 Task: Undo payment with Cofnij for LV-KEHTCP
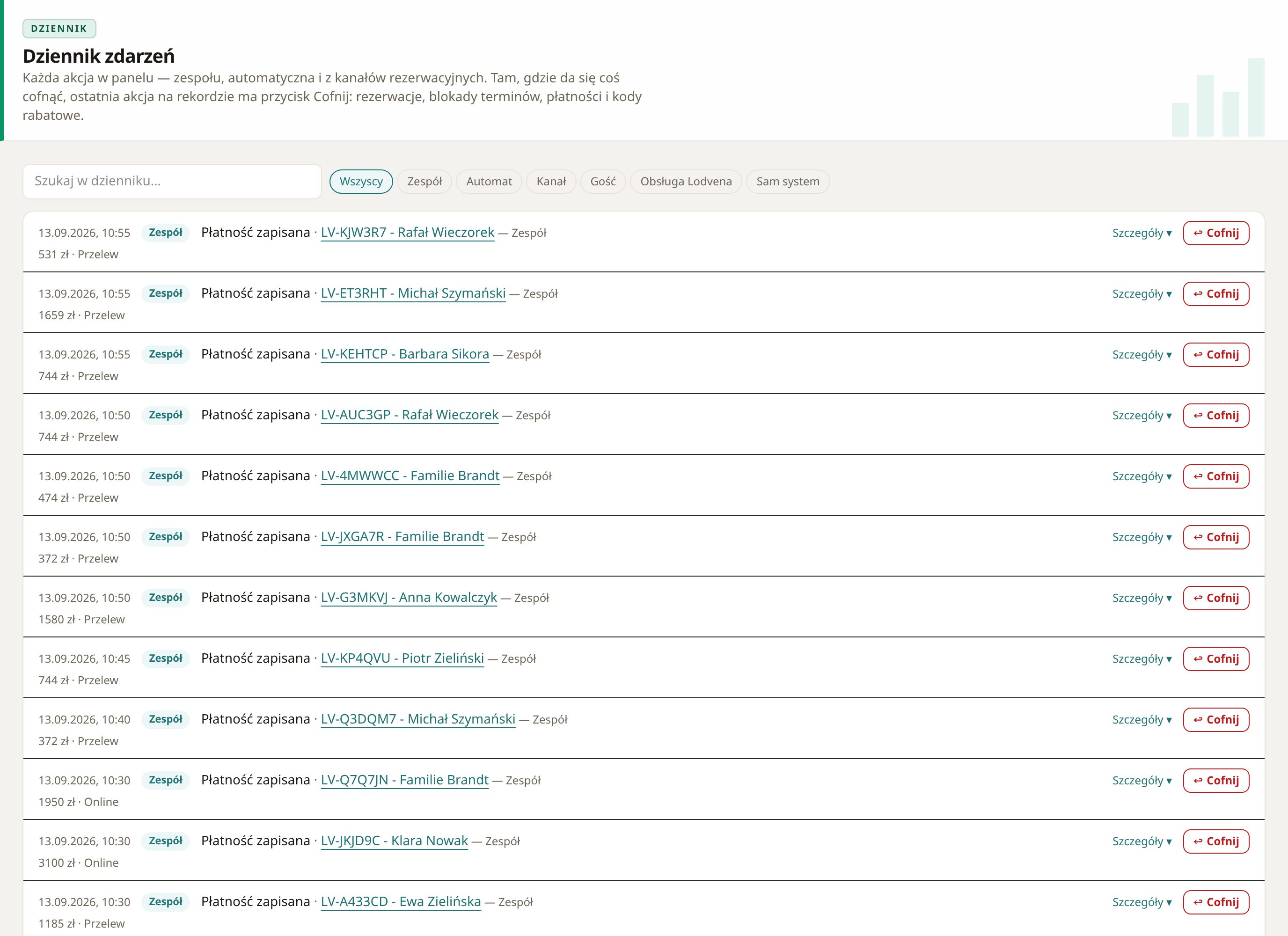point(1216,354)
